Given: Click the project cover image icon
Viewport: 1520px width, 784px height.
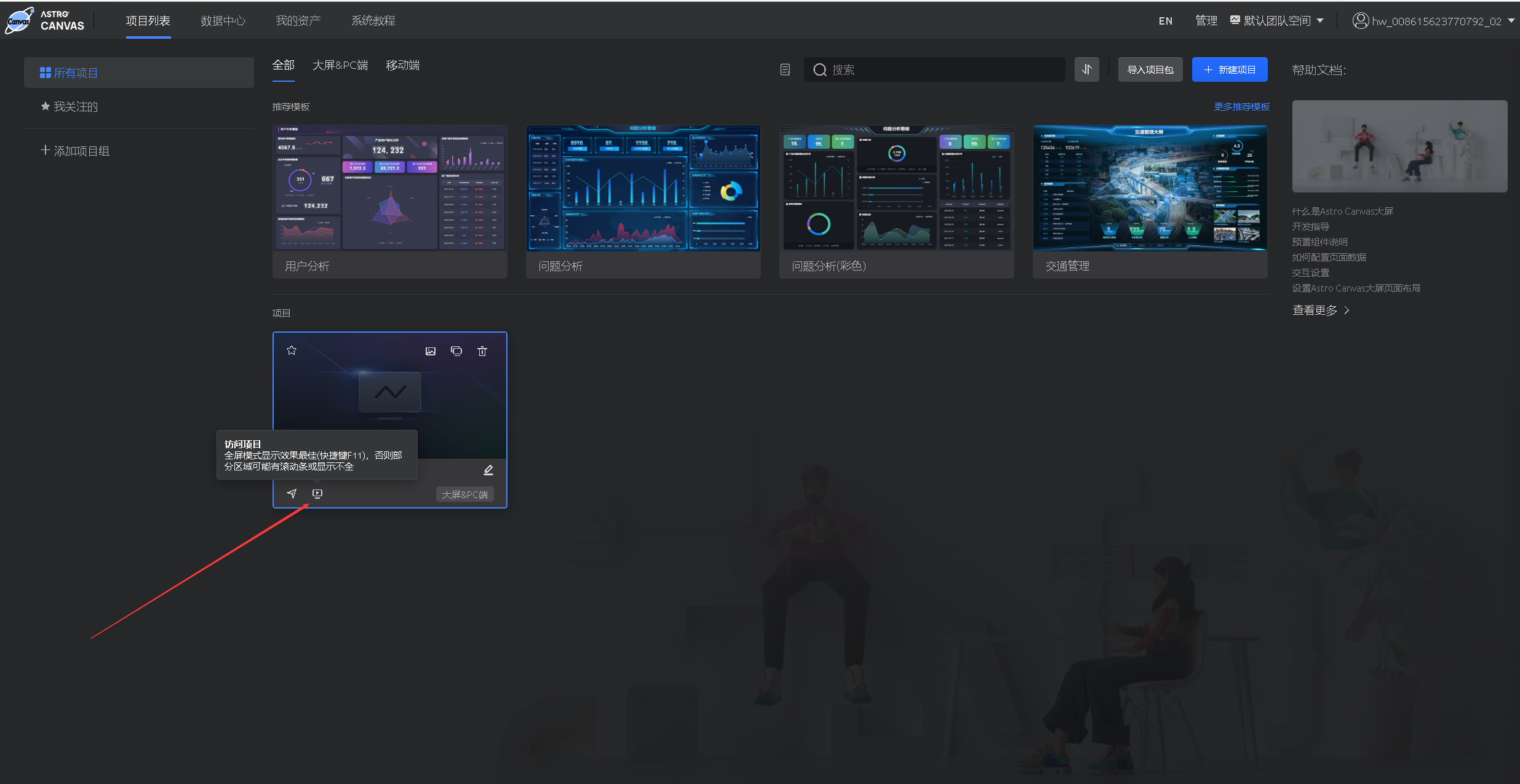Looking at the screenshot, I should point(431,351).
